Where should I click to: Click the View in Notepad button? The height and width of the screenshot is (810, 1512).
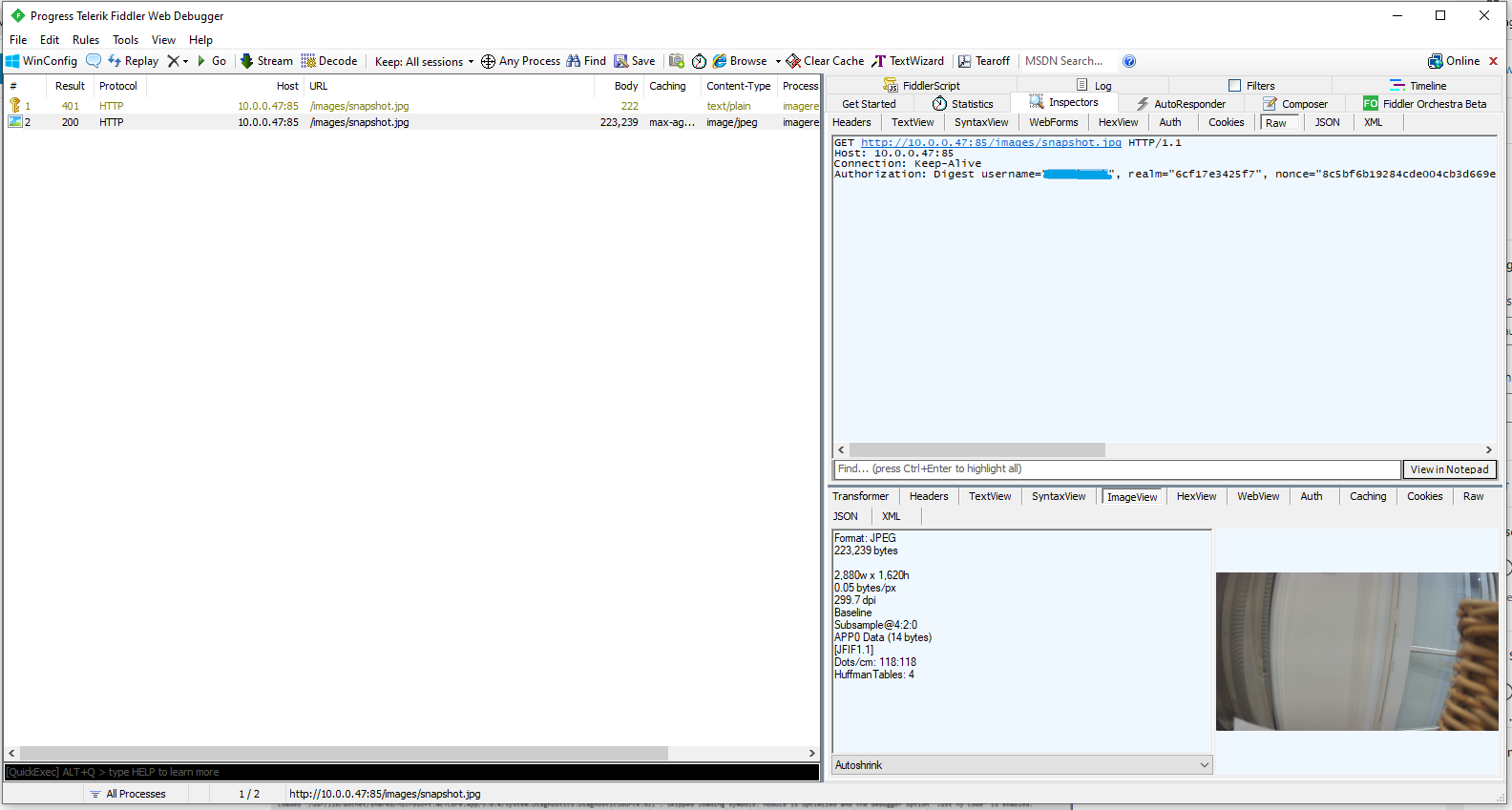click(1449, 469)
